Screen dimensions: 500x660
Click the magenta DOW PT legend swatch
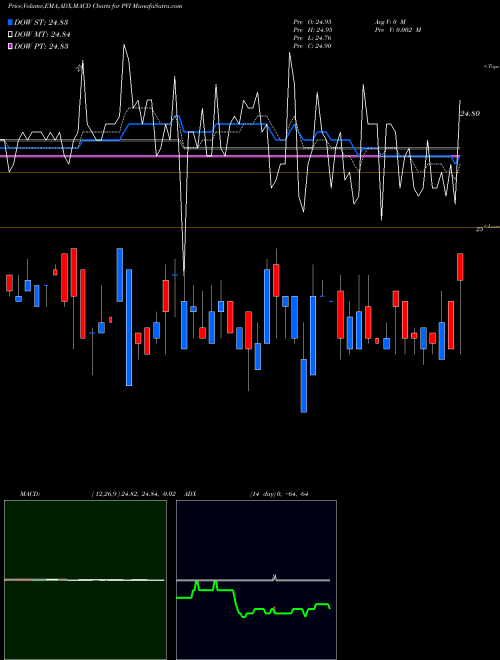(10, 46)
